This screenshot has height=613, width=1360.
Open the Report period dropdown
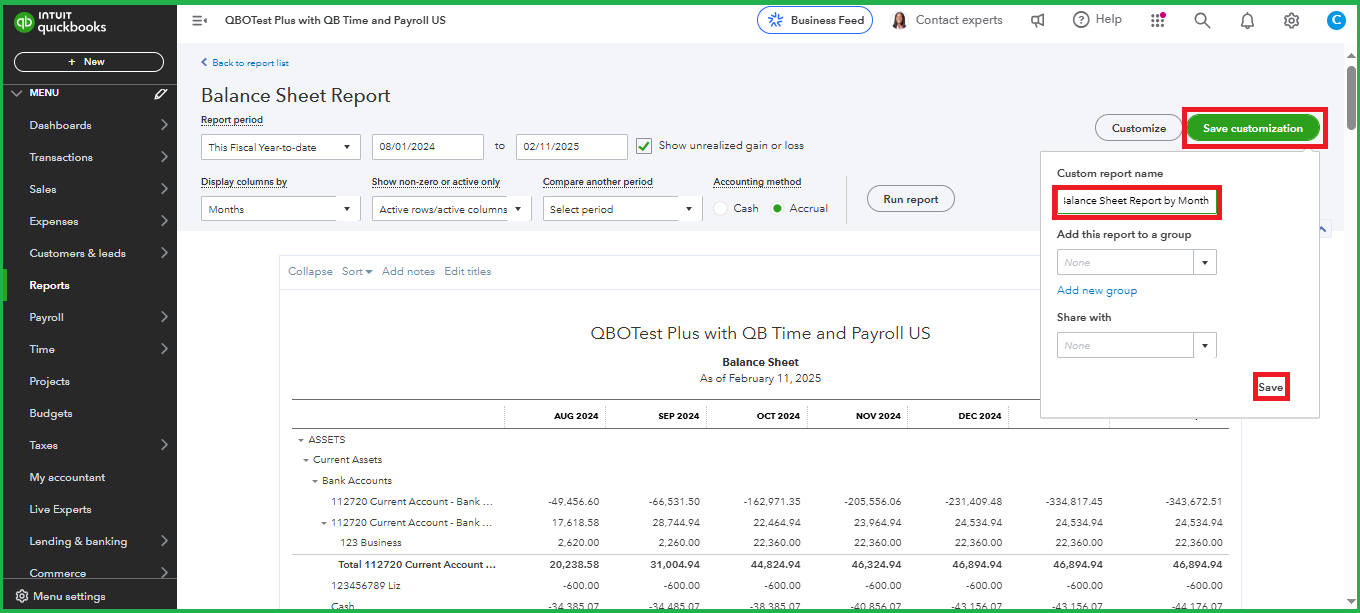281,147
